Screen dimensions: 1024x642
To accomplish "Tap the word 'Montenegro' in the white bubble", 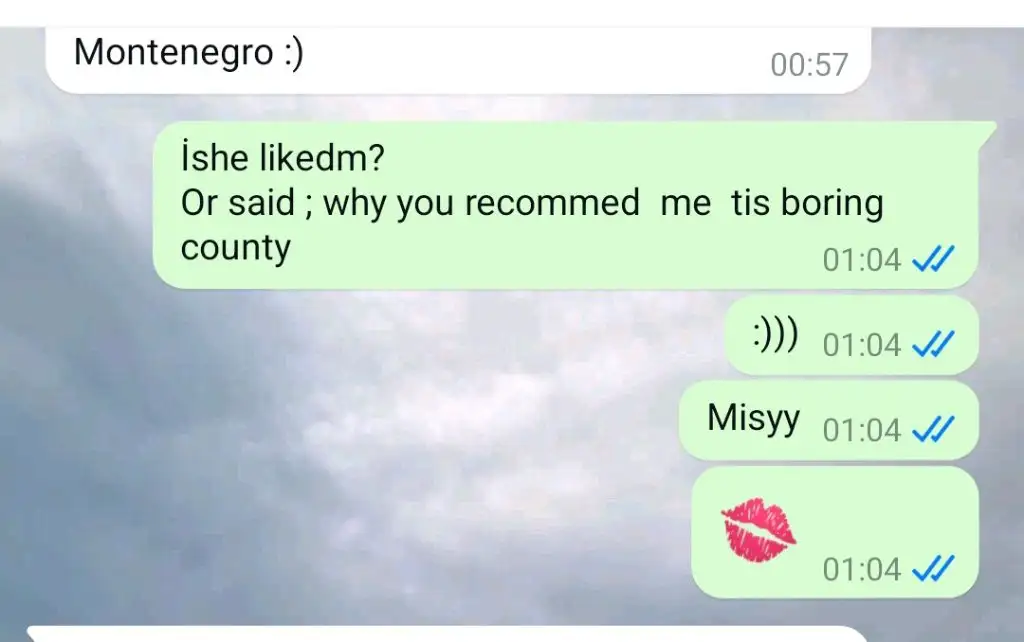I will tap(173, 52).
